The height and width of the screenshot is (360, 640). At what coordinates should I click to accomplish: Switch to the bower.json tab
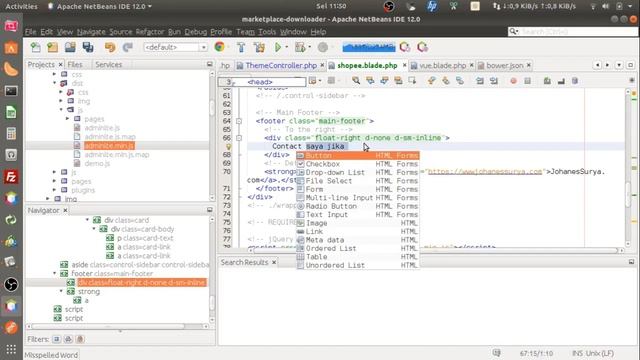(504, 65)
